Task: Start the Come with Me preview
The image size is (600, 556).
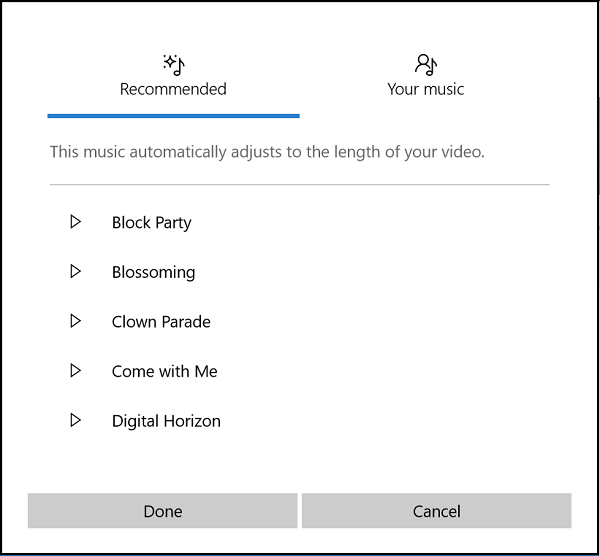Action: coord(75,371)
